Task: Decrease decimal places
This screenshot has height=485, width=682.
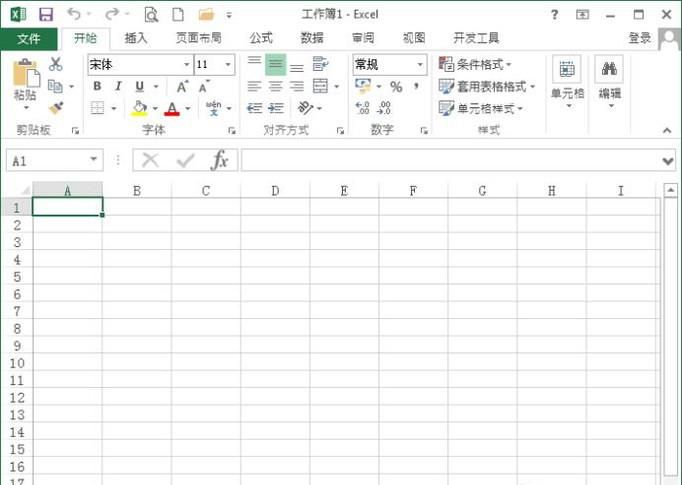Action: 384,108
